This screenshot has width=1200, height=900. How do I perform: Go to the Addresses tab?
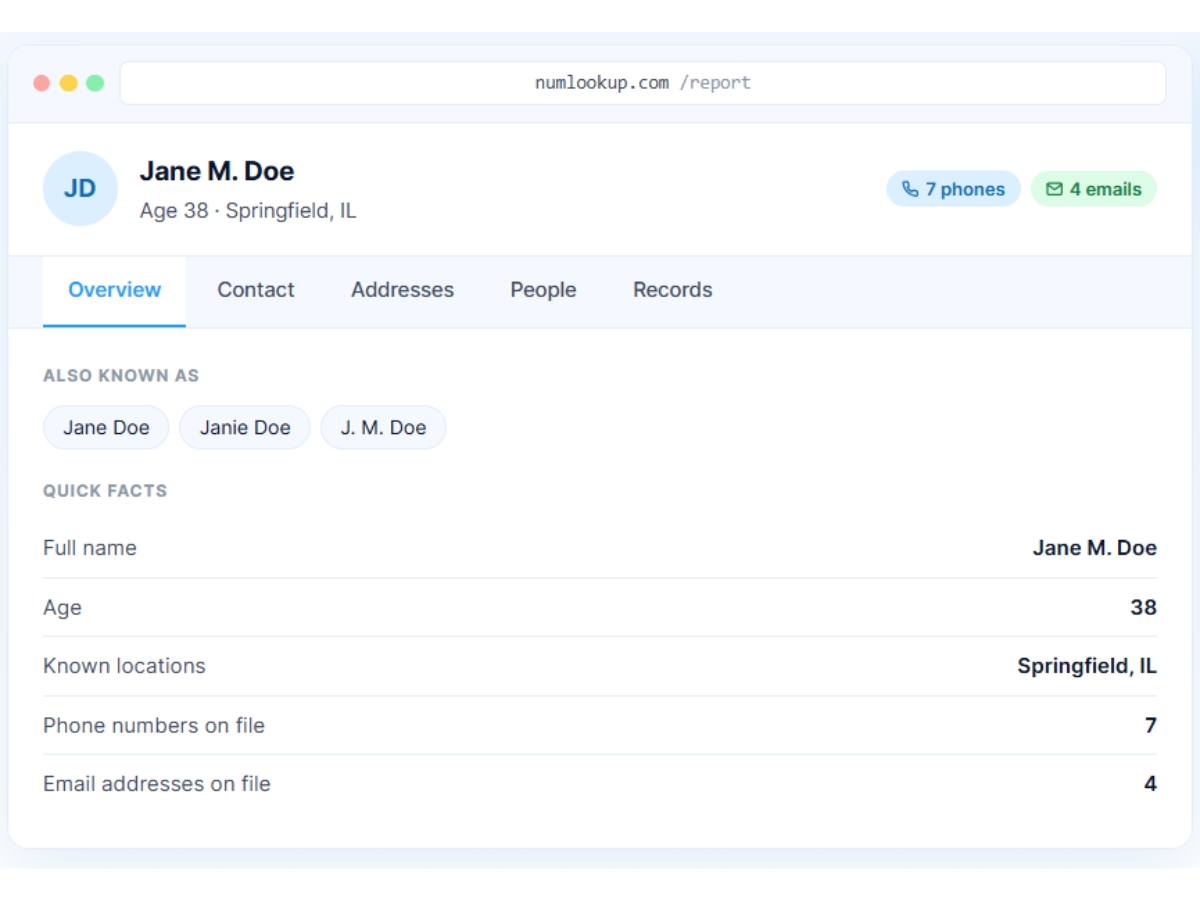402,290
